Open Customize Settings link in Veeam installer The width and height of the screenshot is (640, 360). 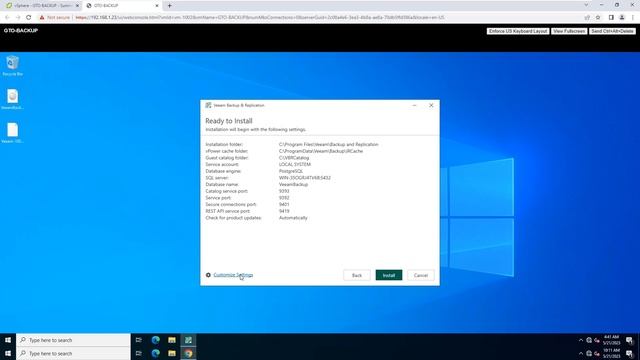tap(233, 275)
